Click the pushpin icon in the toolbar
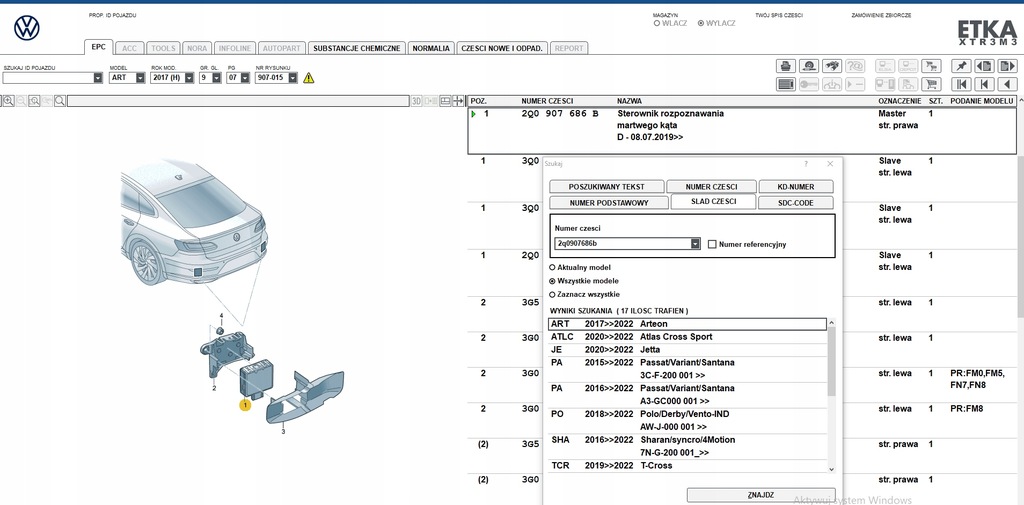 click(x=960, y=66)
